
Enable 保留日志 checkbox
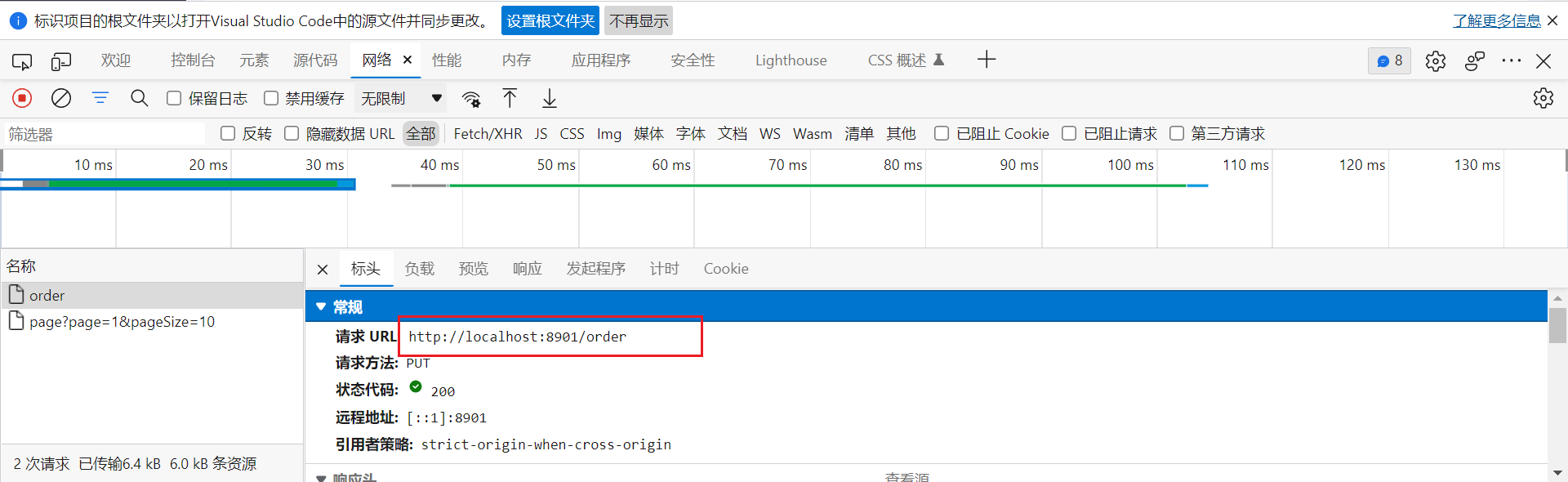[174, 98]
